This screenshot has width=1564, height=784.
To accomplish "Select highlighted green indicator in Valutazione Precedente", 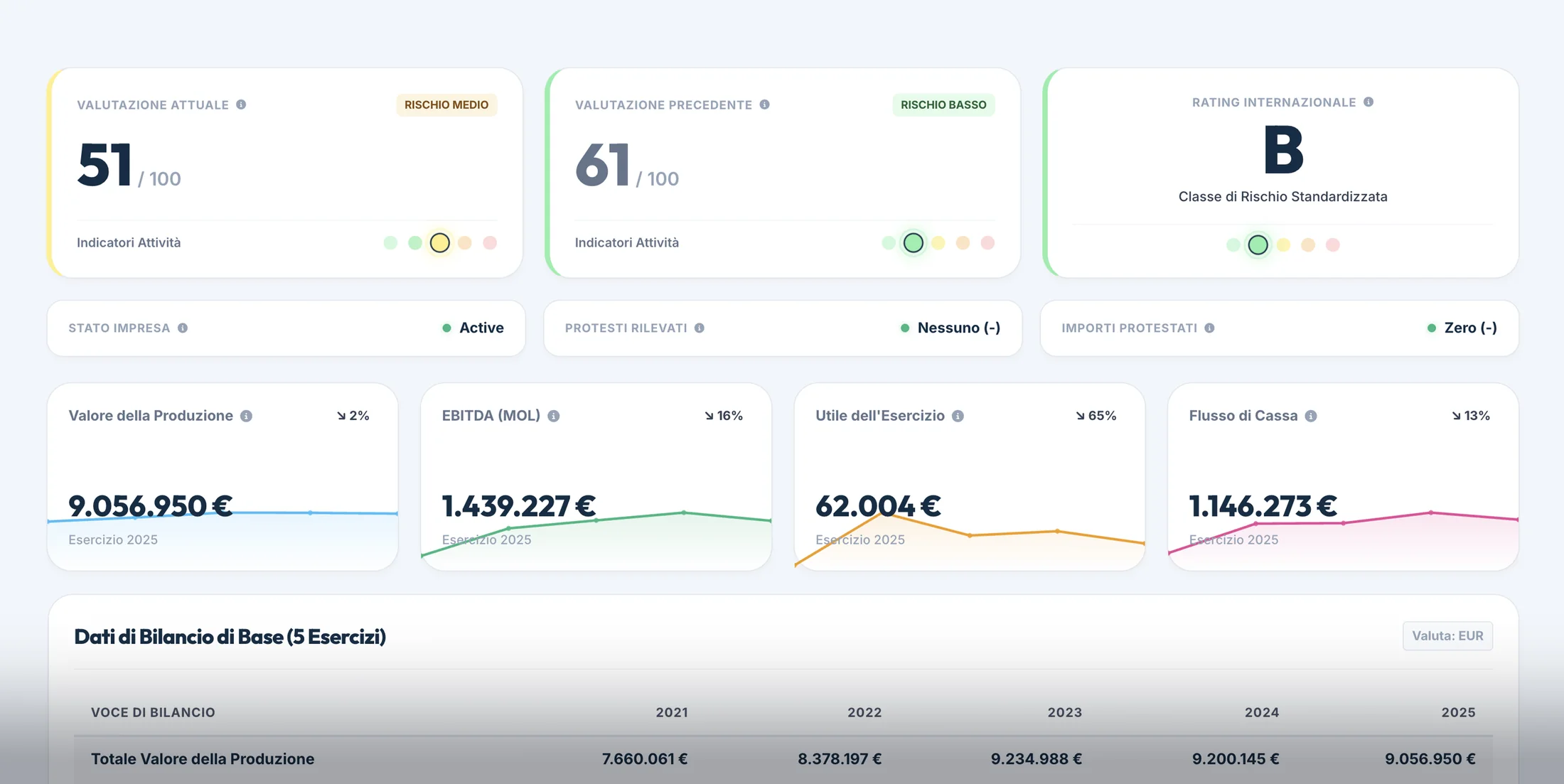I will (x=914, y=243).
